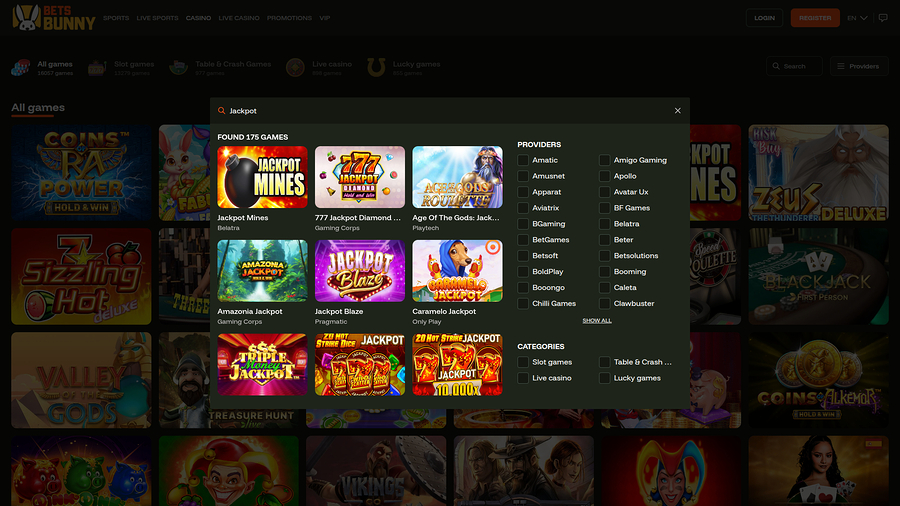Open the Providers filter button
Viewport: 900px width, 506px height.
point(859,66)
